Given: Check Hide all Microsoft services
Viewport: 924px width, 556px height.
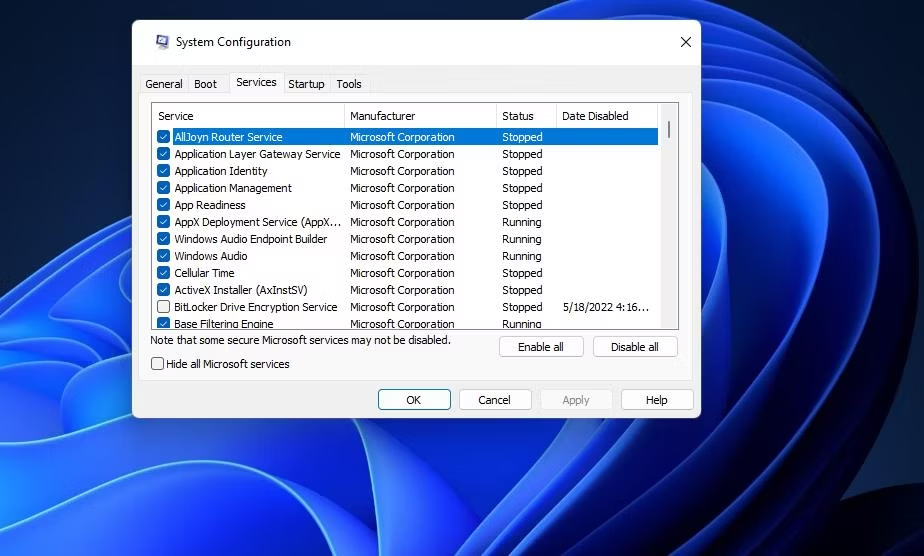Looking at the screenshot, I should (x=157, y=363).
